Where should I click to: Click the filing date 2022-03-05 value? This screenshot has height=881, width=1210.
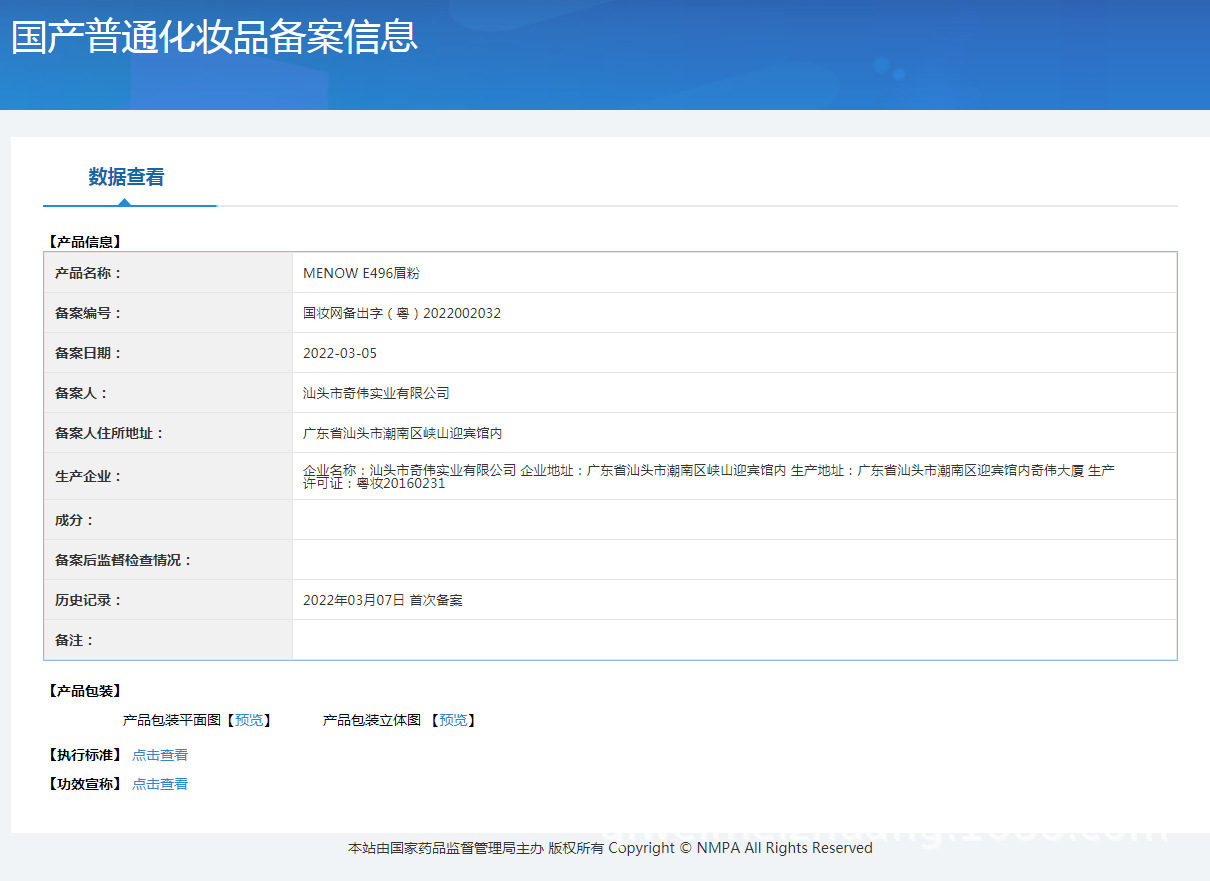pyautogui.click(x=340, y=353)
